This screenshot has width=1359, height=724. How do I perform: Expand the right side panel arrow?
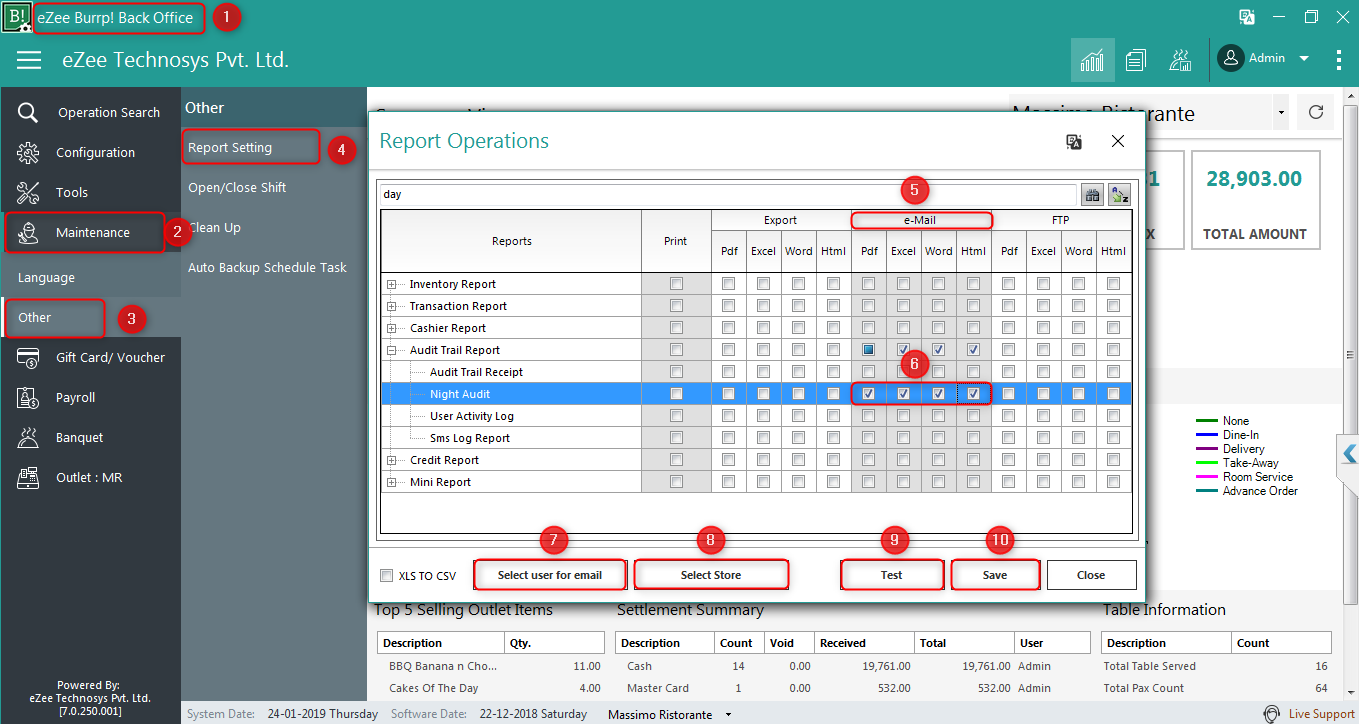tap(1348, 453)
